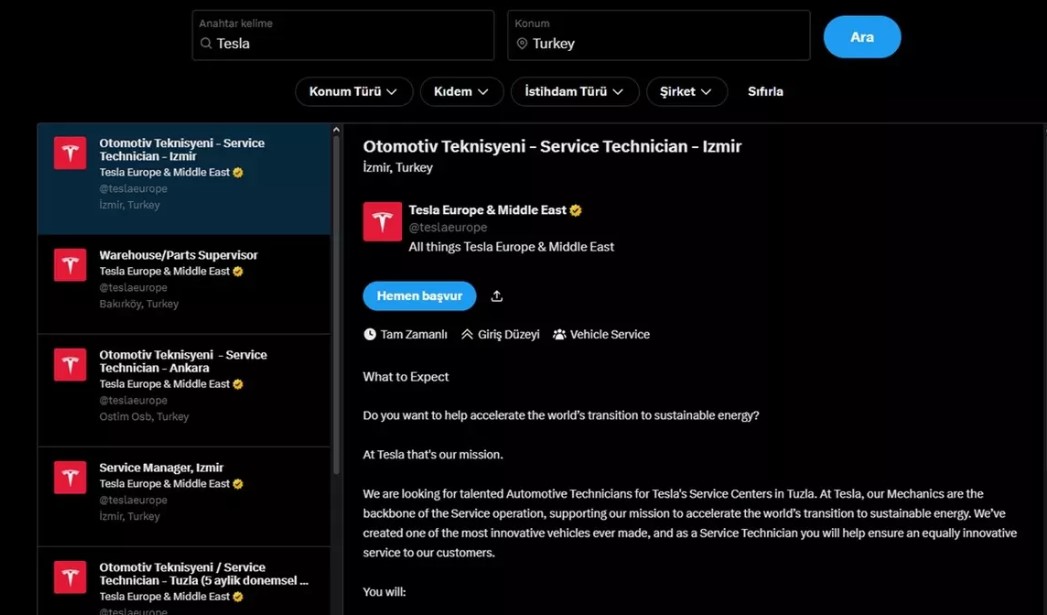Image resolution: width=1047 pixels, height=615 pixels.
Task: Click the verified badge on the Warehouse/Parts Supervisor listing
Action: 238,272
